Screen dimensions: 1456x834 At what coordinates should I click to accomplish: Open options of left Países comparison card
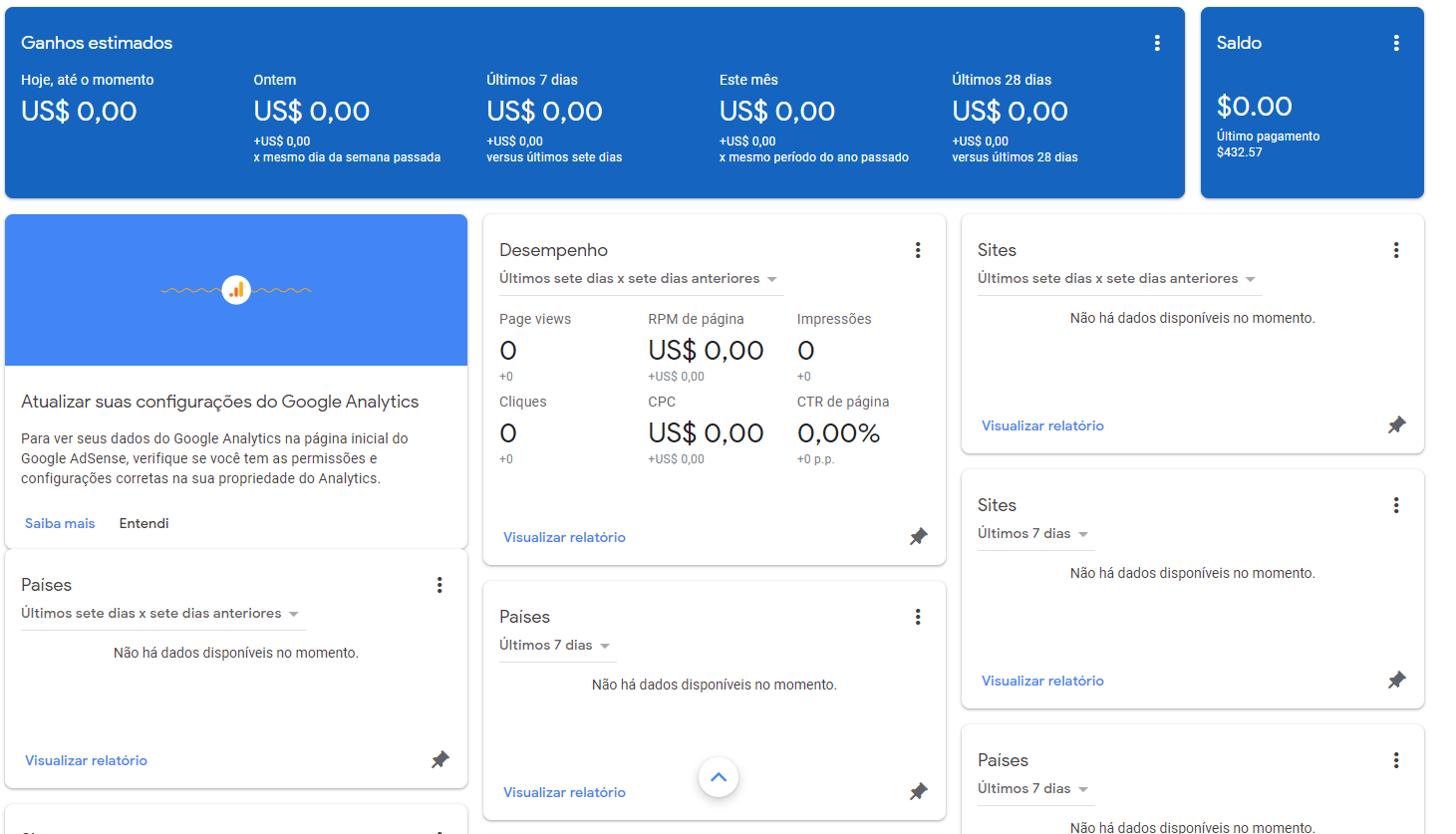pos(439,585)
